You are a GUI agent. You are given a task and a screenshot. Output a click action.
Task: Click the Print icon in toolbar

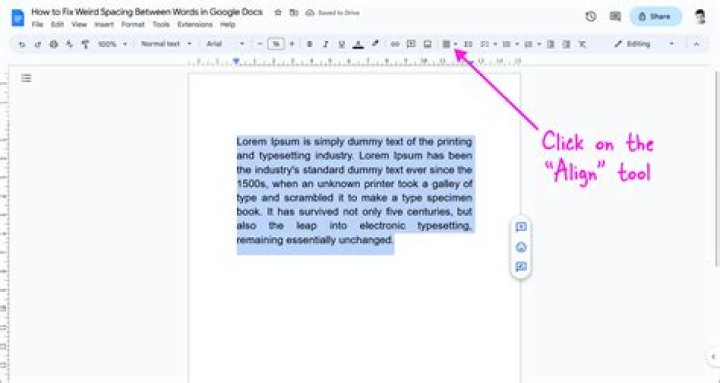[54, 44]
